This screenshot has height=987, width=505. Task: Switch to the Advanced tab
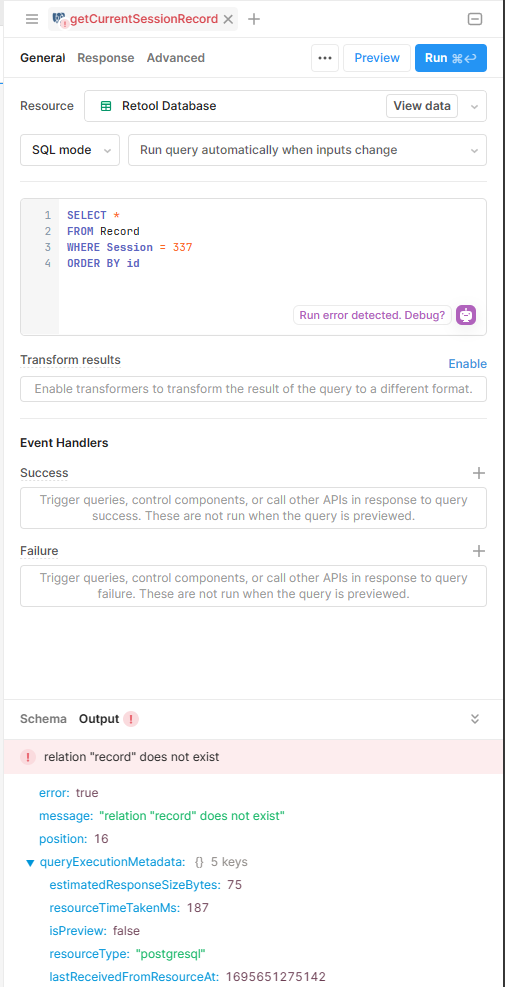pyautogui.click(x=176, y=58)
